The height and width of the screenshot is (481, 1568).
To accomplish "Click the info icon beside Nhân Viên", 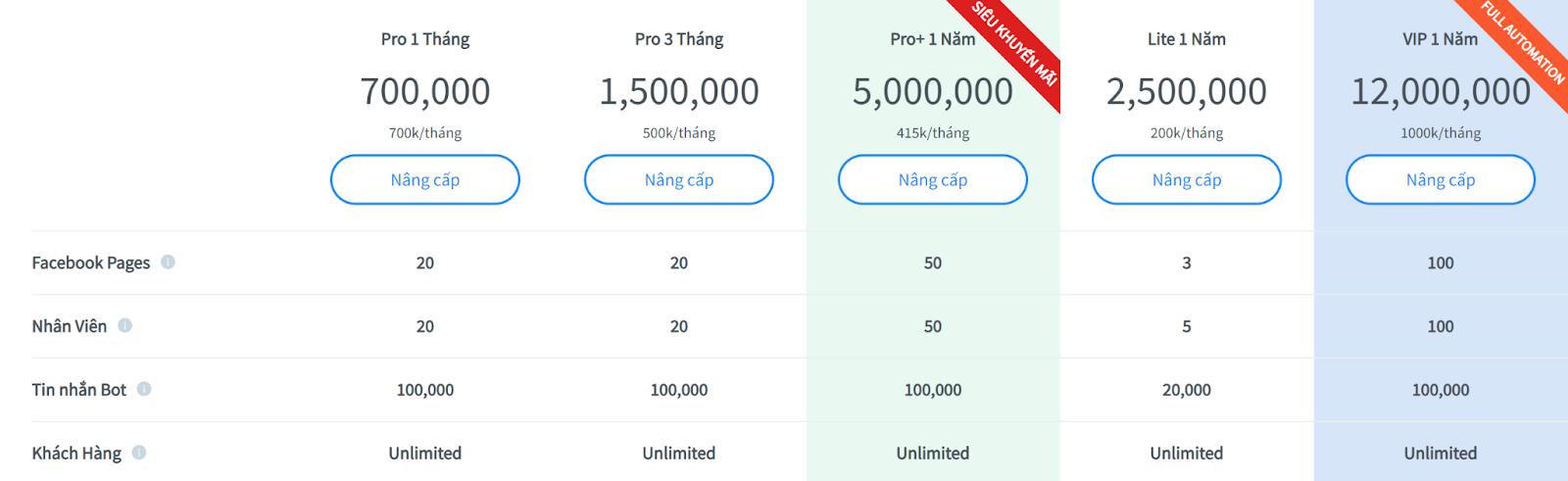I will click(x=124, y=325).
